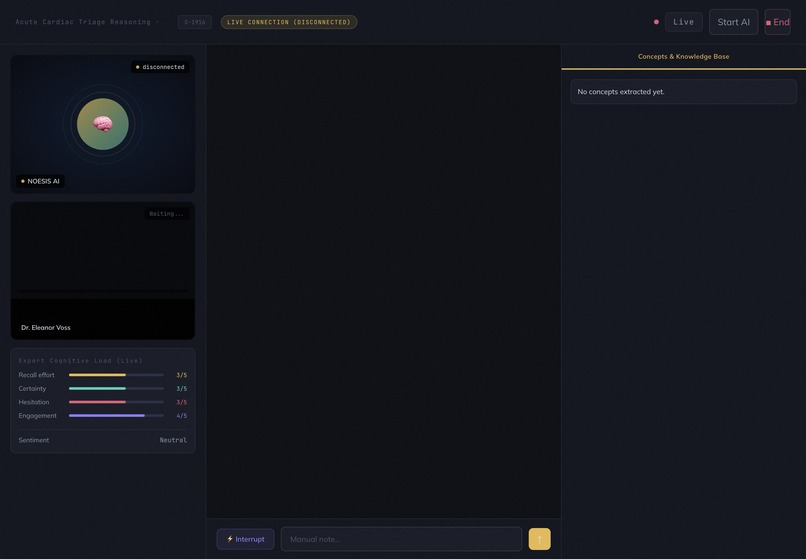
Task: Click the Acute Cardiac Triage Reasoning title
Action: point(83,22)
